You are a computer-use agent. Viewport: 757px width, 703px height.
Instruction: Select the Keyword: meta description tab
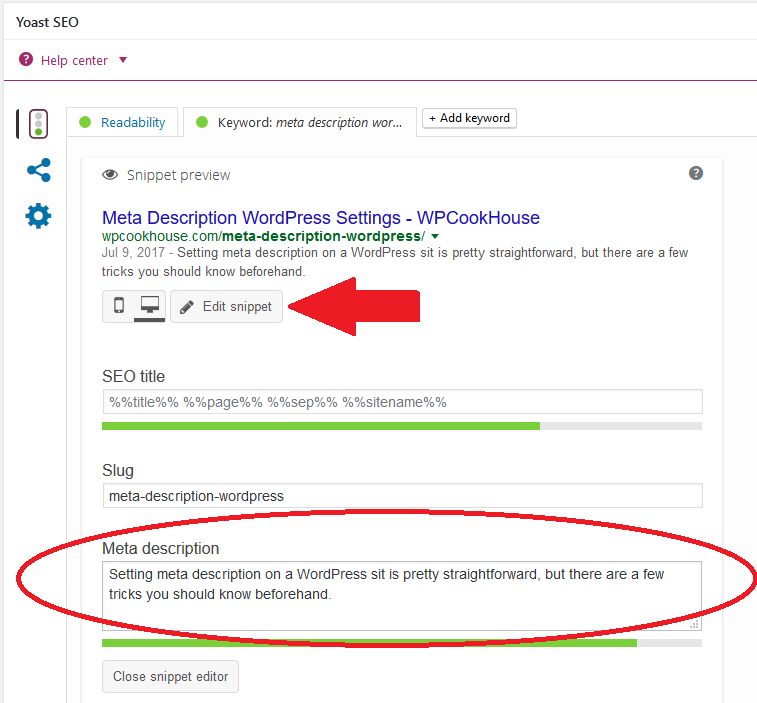point(300,123)
